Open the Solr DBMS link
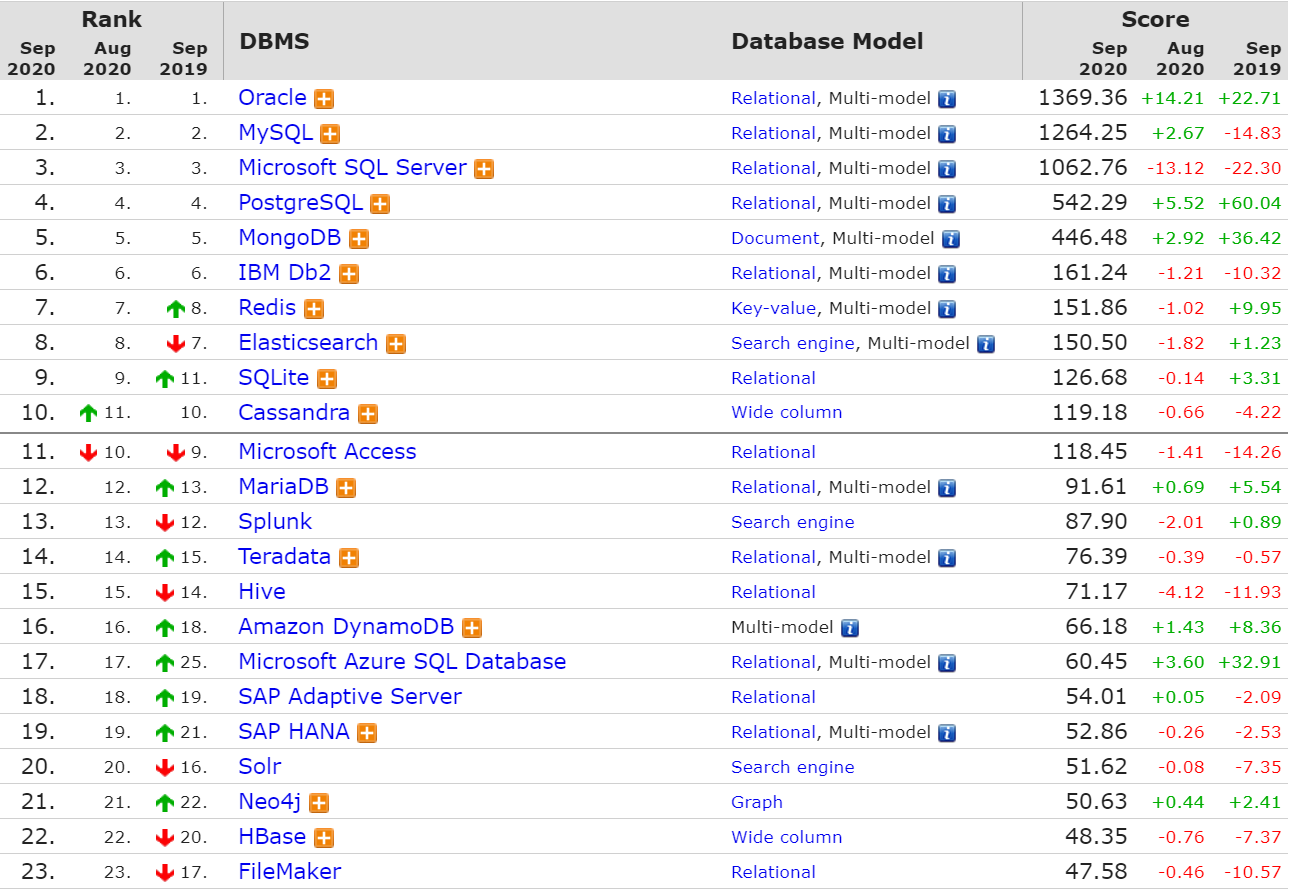 260,766
